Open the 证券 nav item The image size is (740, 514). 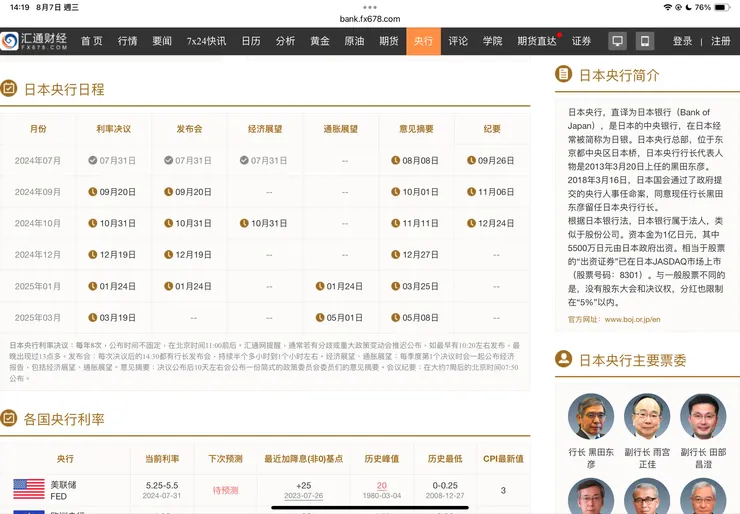pos(581,41)
